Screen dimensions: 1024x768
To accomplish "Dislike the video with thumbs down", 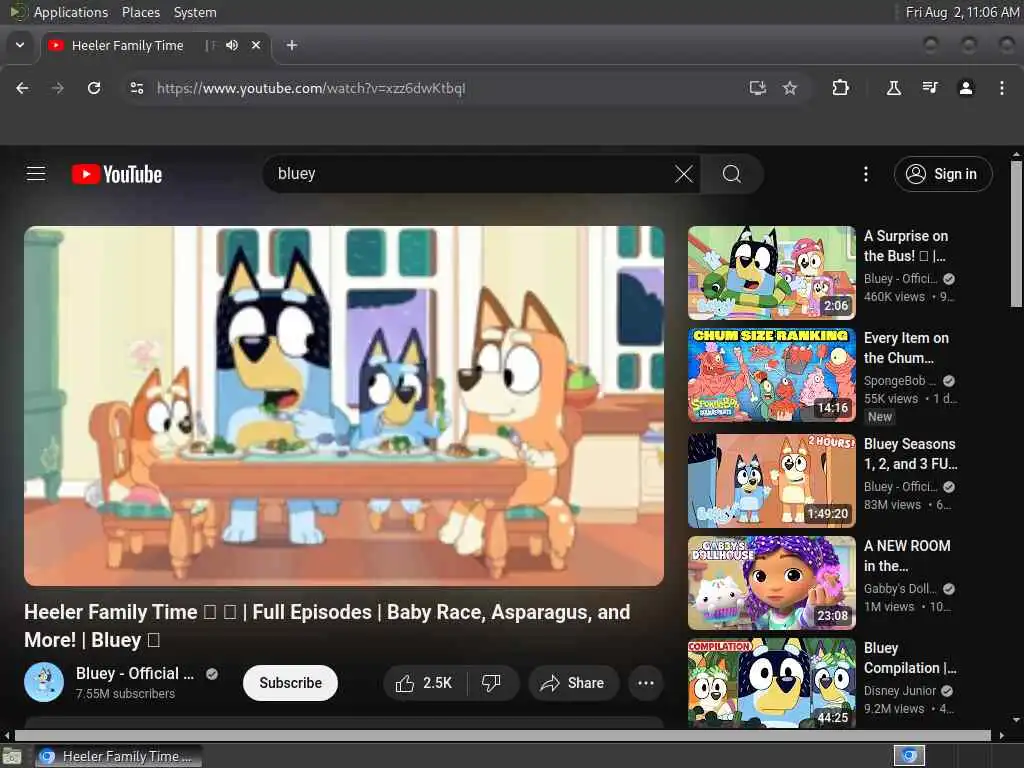I will 491,683.
